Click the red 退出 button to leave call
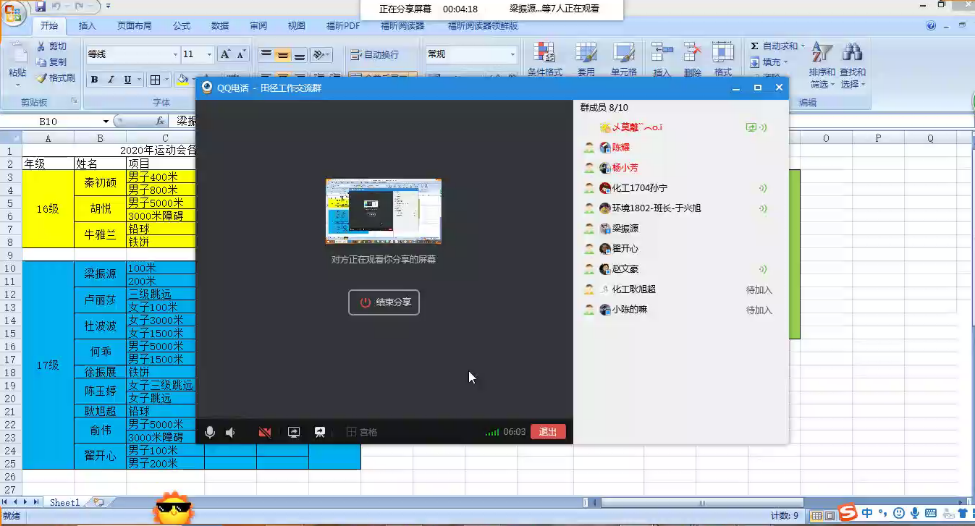Screen dimensions: 975x526 click(547, 432)
